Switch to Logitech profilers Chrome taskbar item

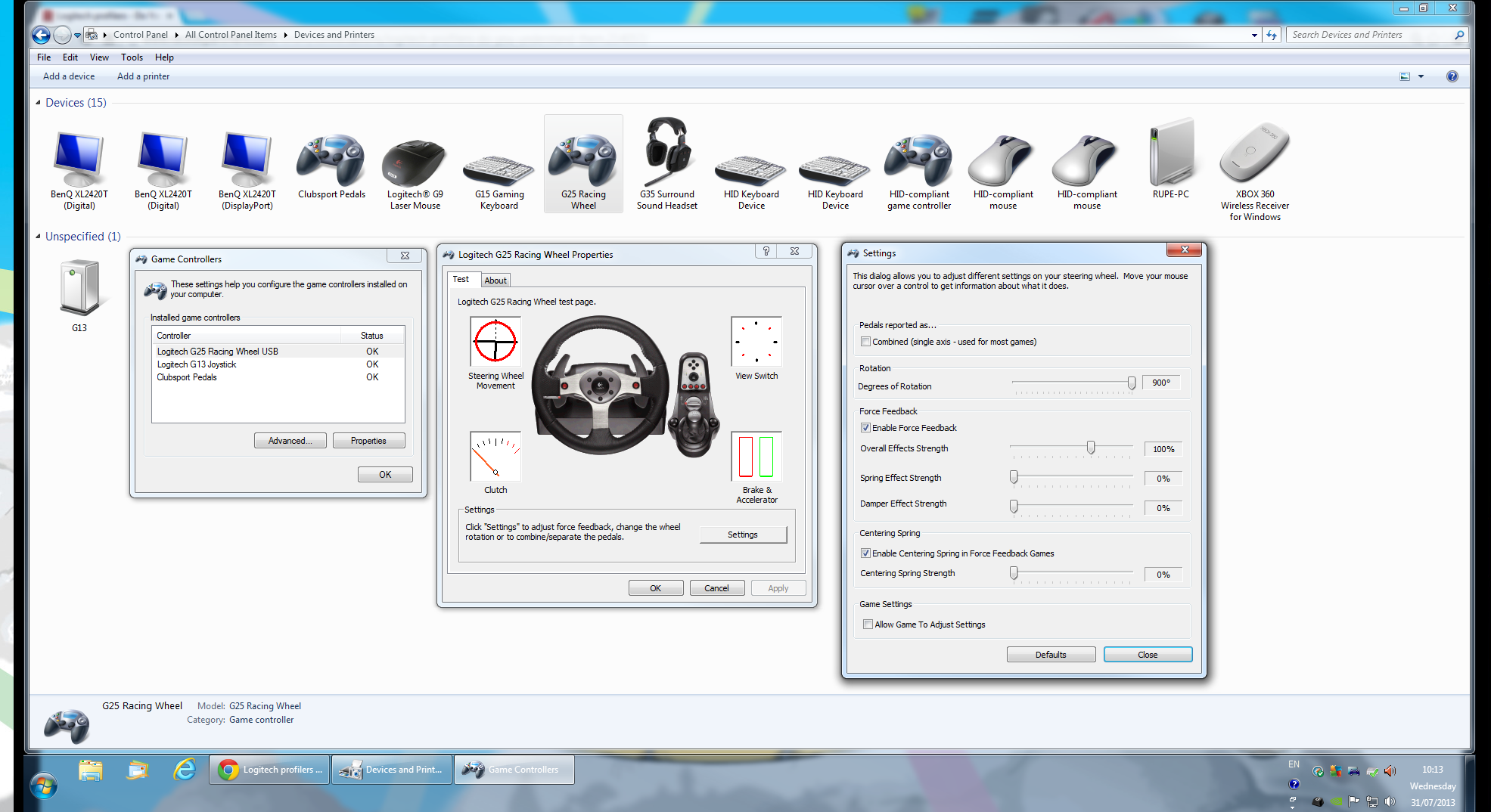coord(269,770)
